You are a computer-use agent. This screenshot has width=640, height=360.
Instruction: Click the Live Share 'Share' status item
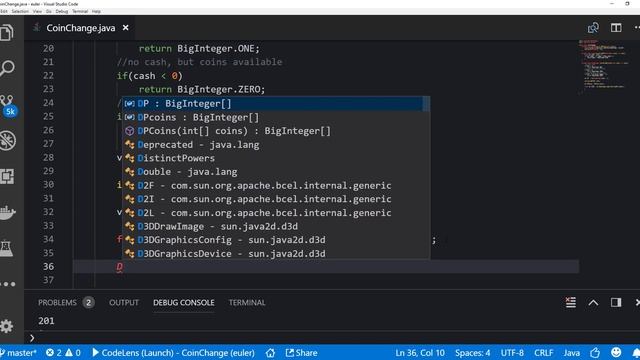301,353
